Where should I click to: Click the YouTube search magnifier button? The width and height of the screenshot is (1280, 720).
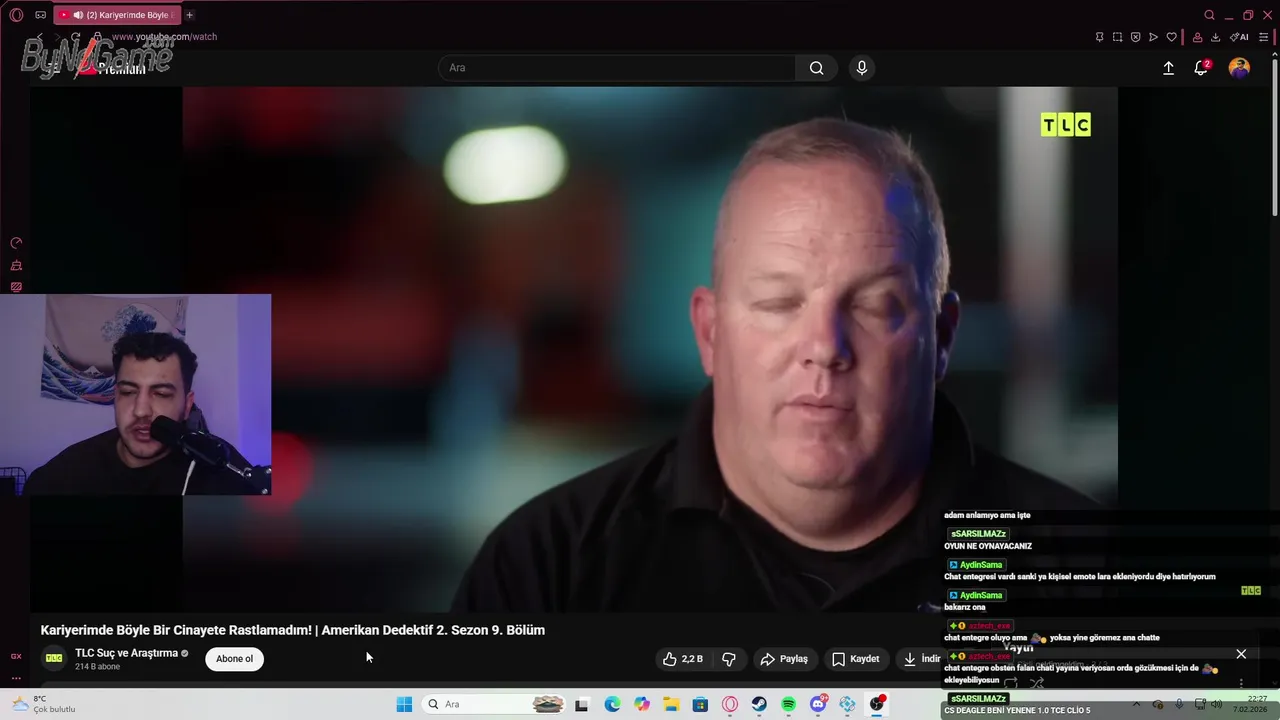pyautogui.click(x=817, y=68)
